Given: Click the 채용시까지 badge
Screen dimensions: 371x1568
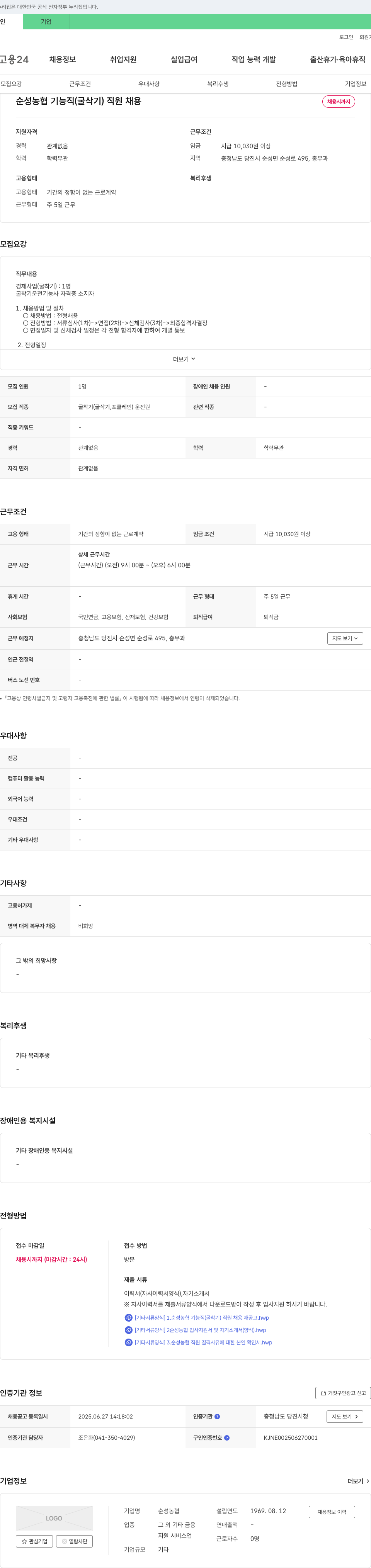Looking at the screenshot, I should pyautogui.click(x=339, y=102).
